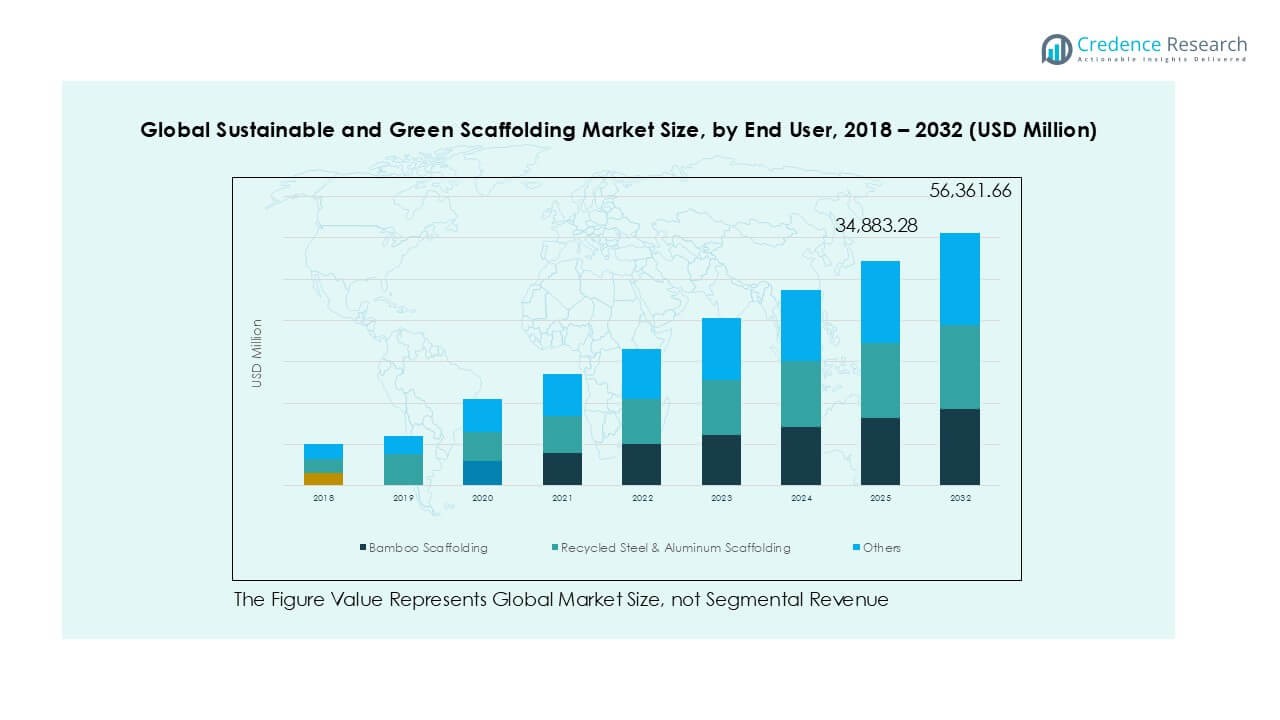1280x720 pixels.
Task: Click the footnote about Global Market Size
Action: (x=561, y=600)
